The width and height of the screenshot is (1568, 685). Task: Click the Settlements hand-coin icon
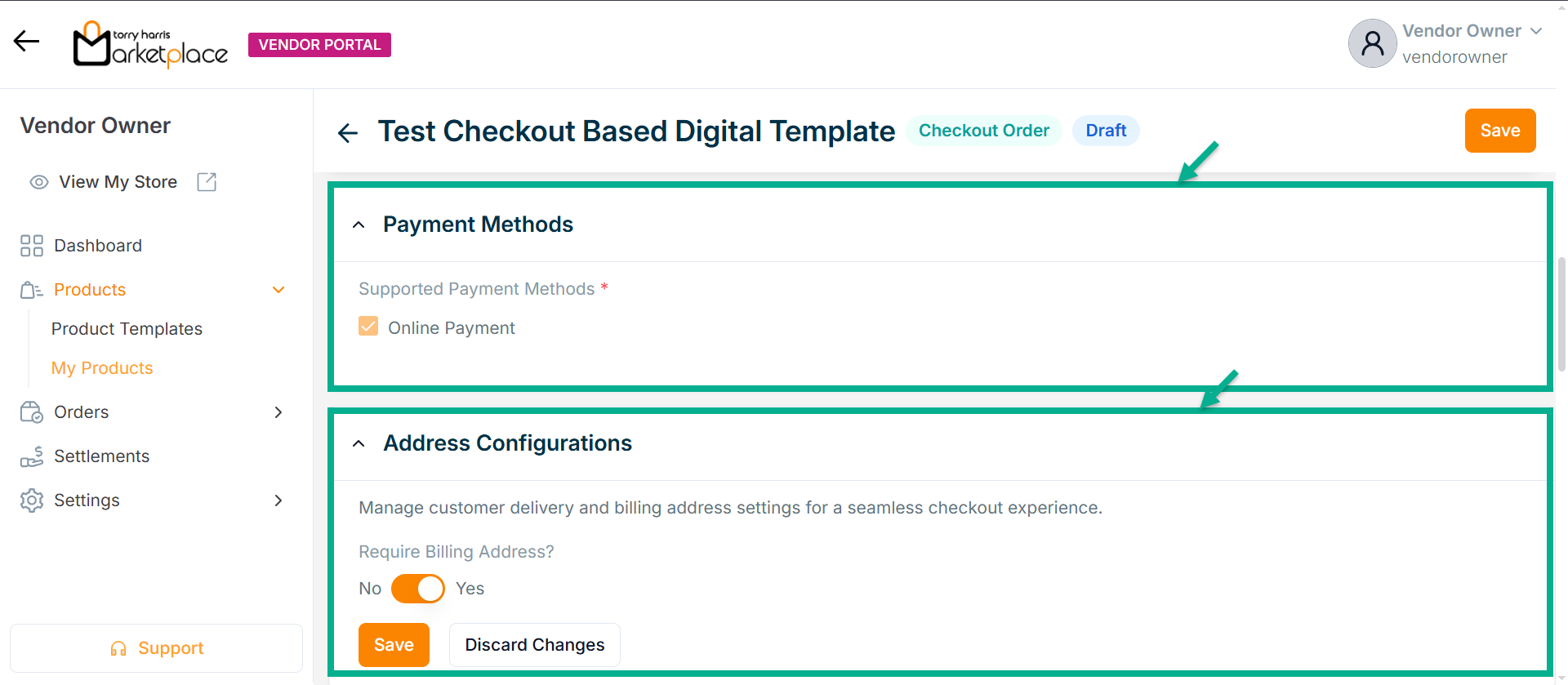pyautogui.click(x=32, y=456)
